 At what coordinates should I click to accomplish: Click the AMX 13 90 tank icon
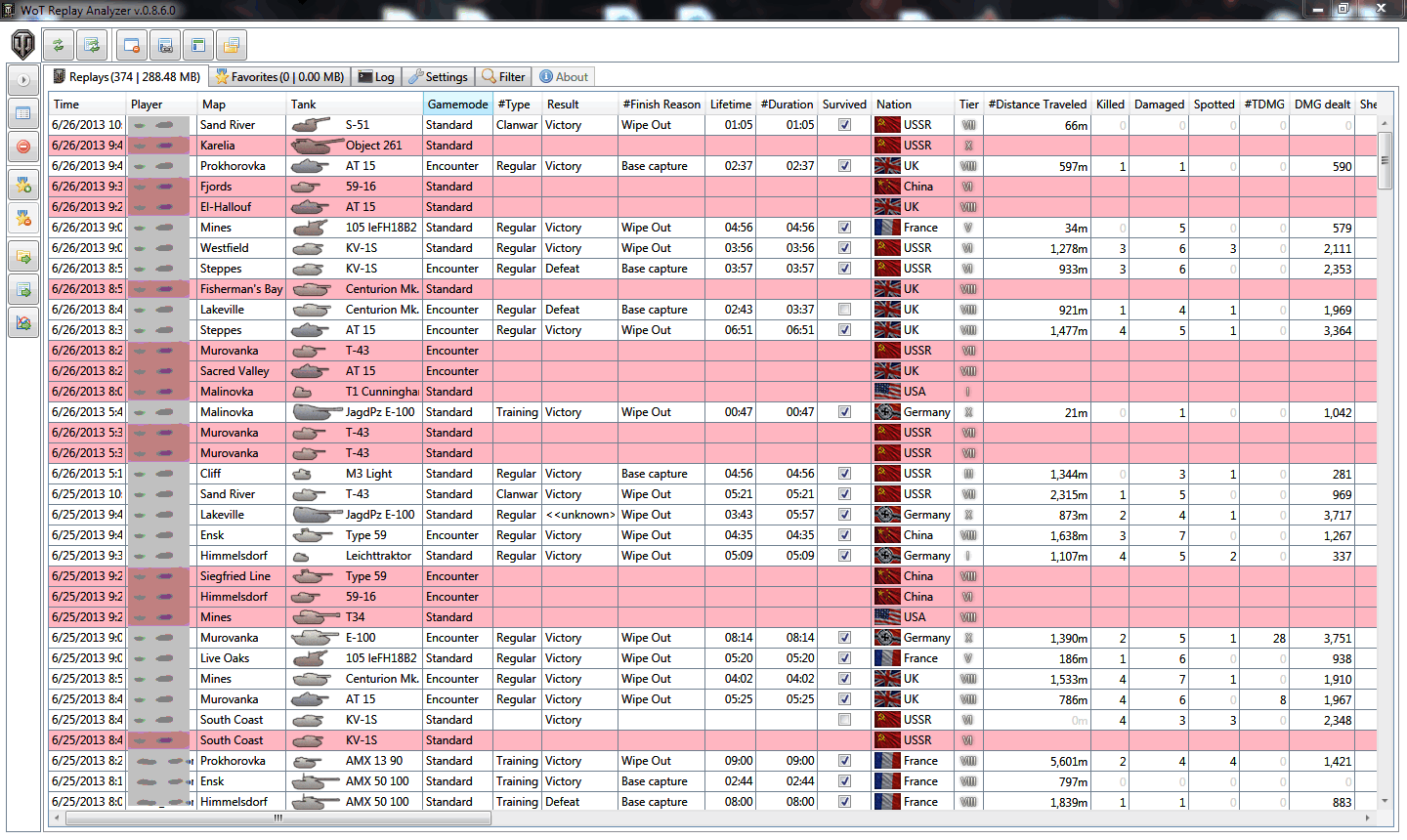click(308, 761)
